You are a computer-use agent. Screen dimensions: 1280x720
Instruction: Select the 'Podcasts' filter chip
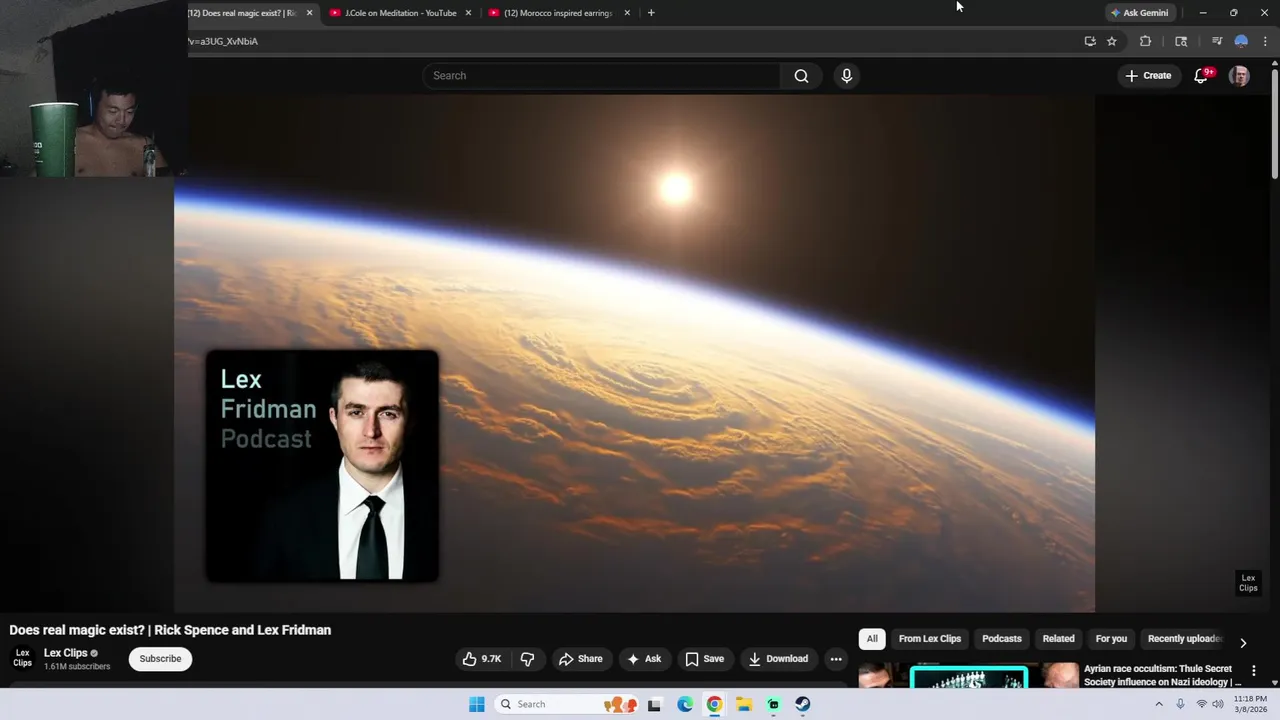1002,639
